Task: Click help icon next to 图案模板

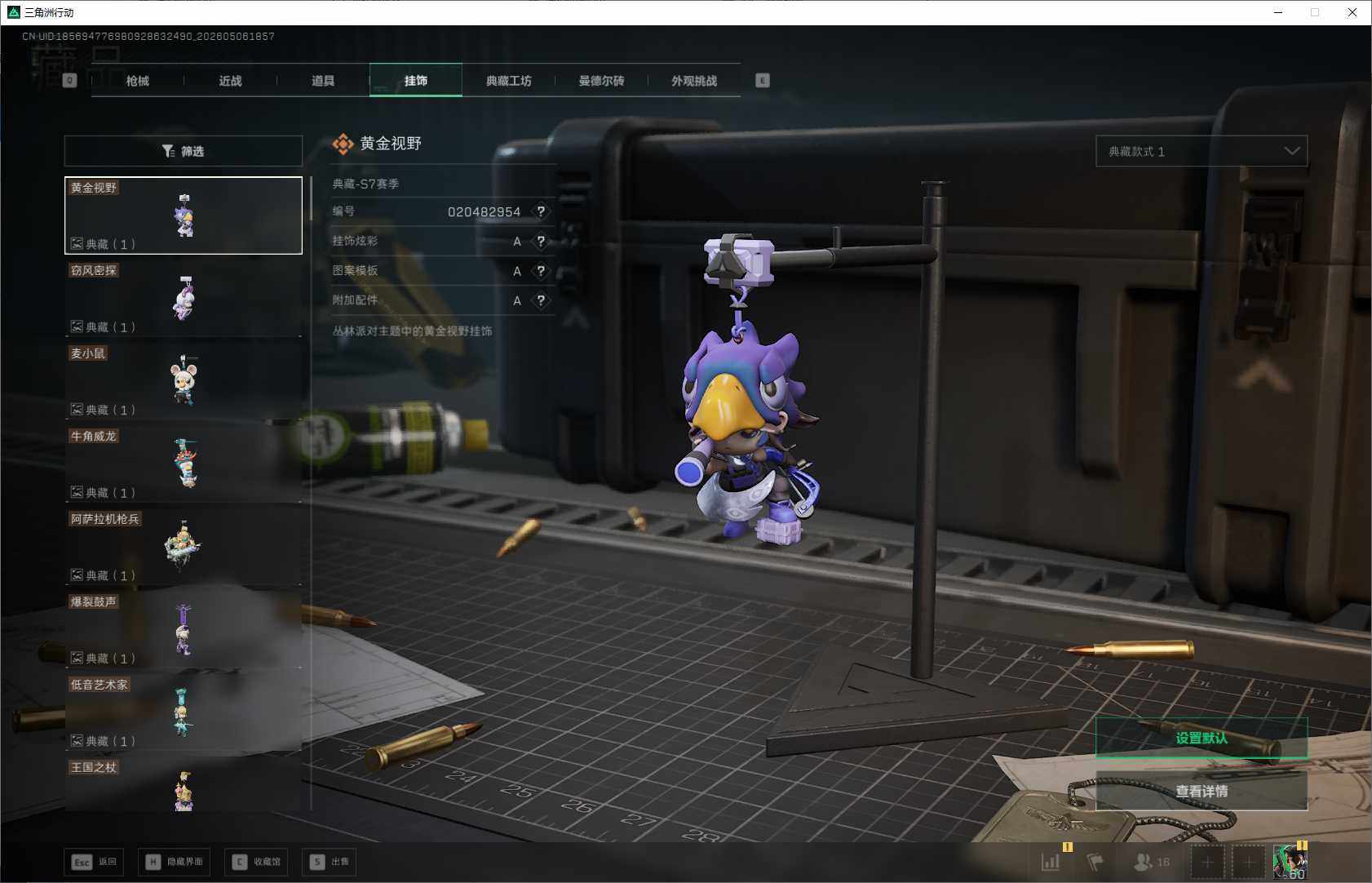Action: (x=541, y=271)
